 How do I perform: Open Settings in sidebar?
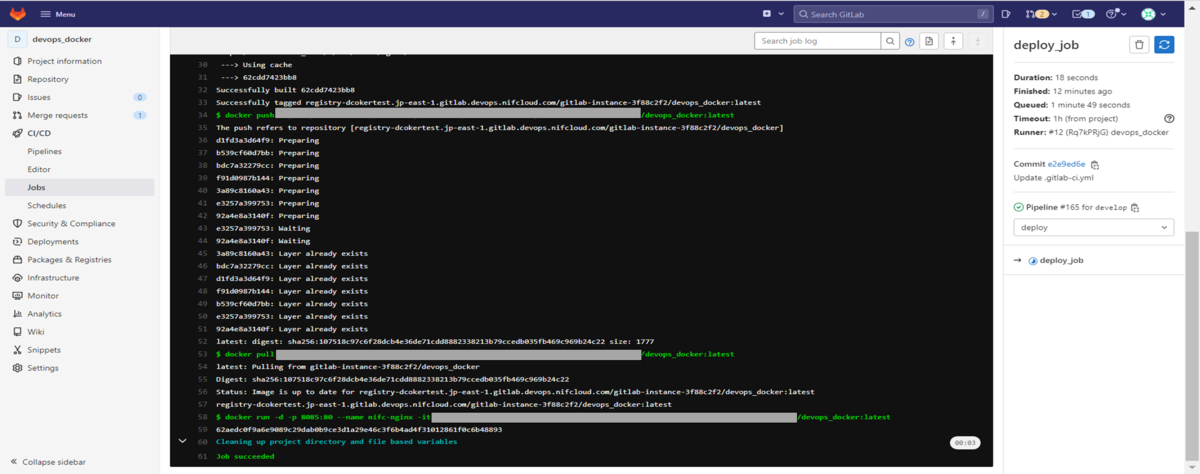[80, 368]
